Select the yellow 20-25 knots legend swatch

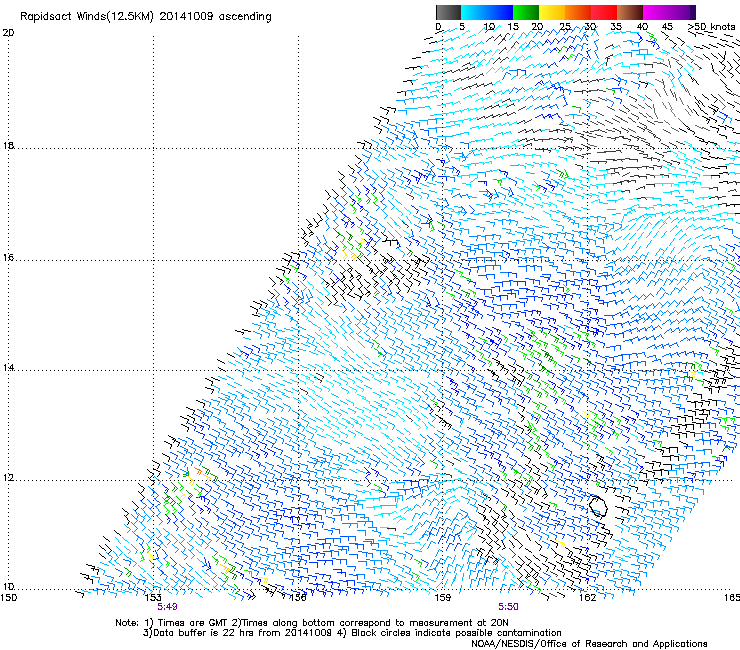[552, 12]
